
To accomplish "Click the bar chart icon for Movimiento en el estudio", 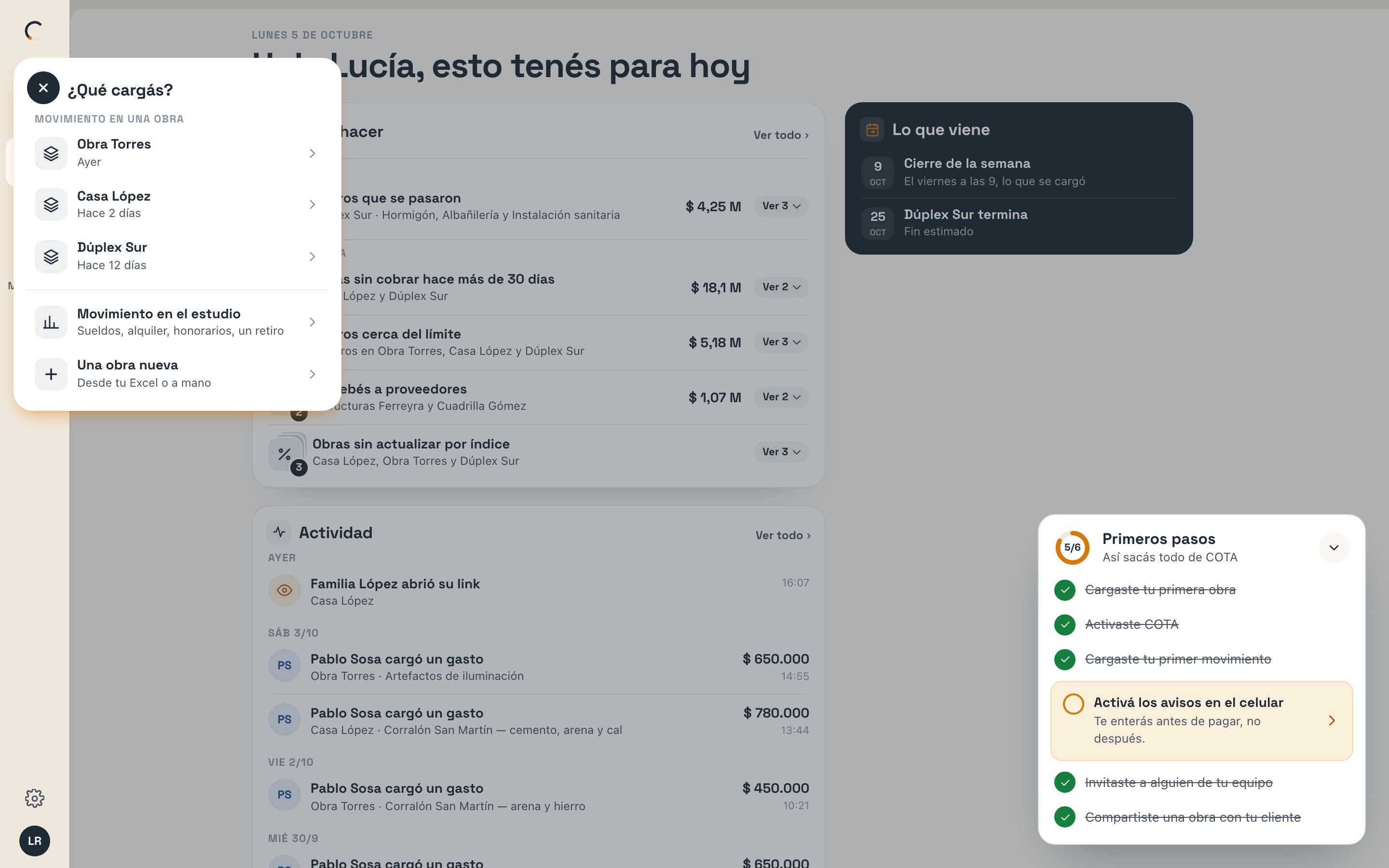I will point(51,322).
